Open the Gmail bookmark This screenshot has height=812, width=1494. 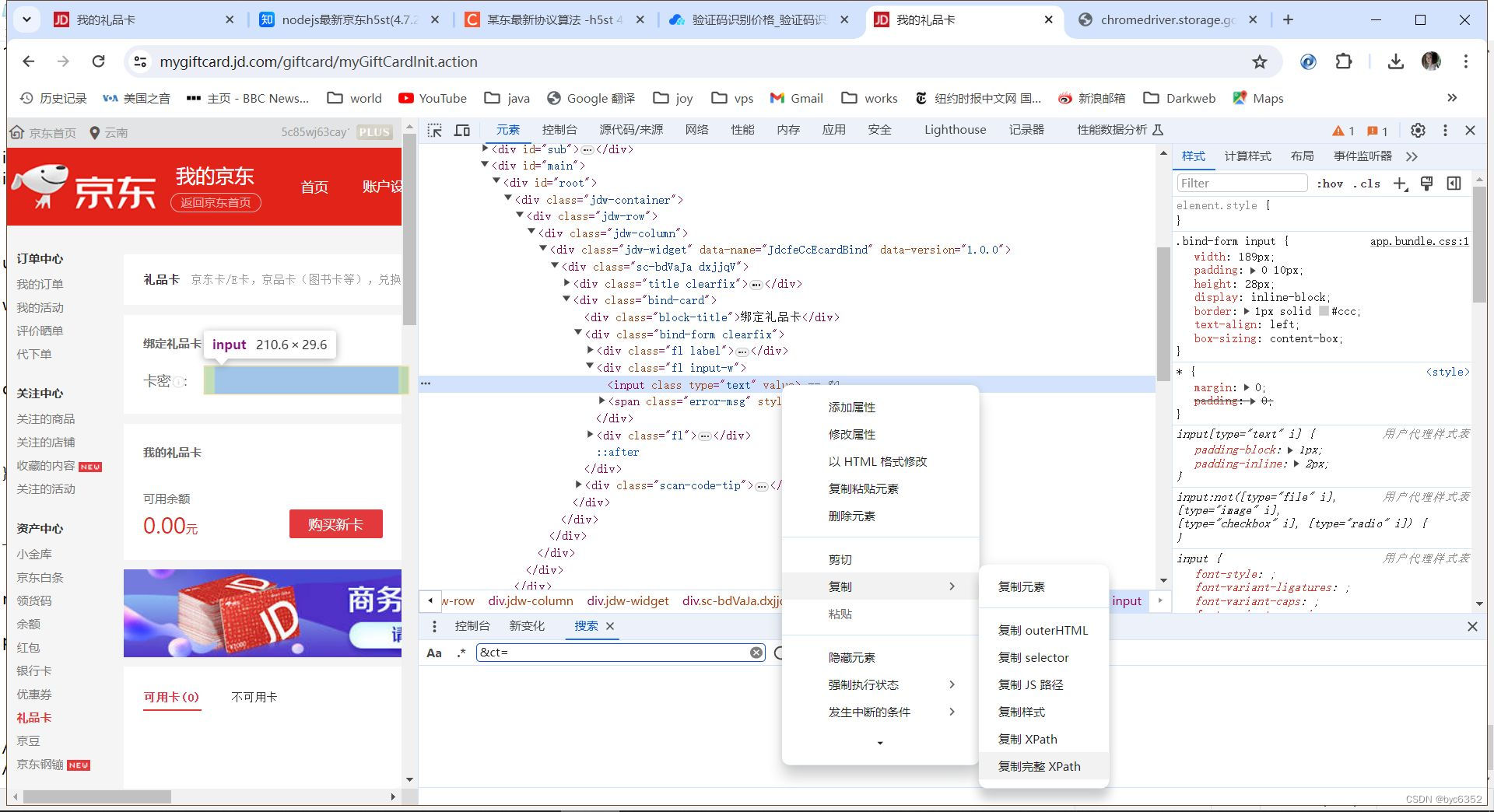(x=796, y=98)
